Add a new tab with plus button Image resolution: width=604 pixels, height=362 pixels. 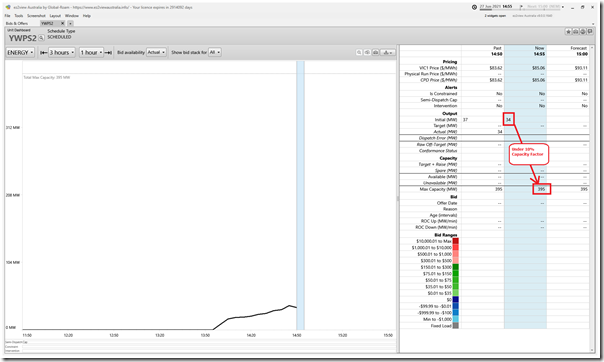[x=70, y=23]
